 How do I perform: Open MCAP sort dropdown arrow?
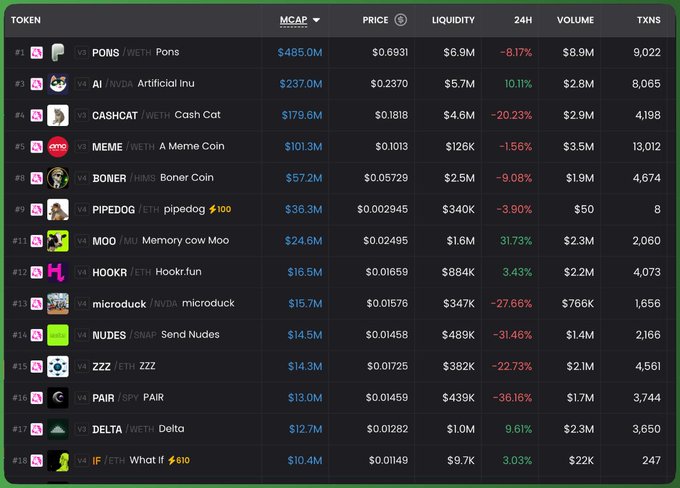click(x=316, y=20)
